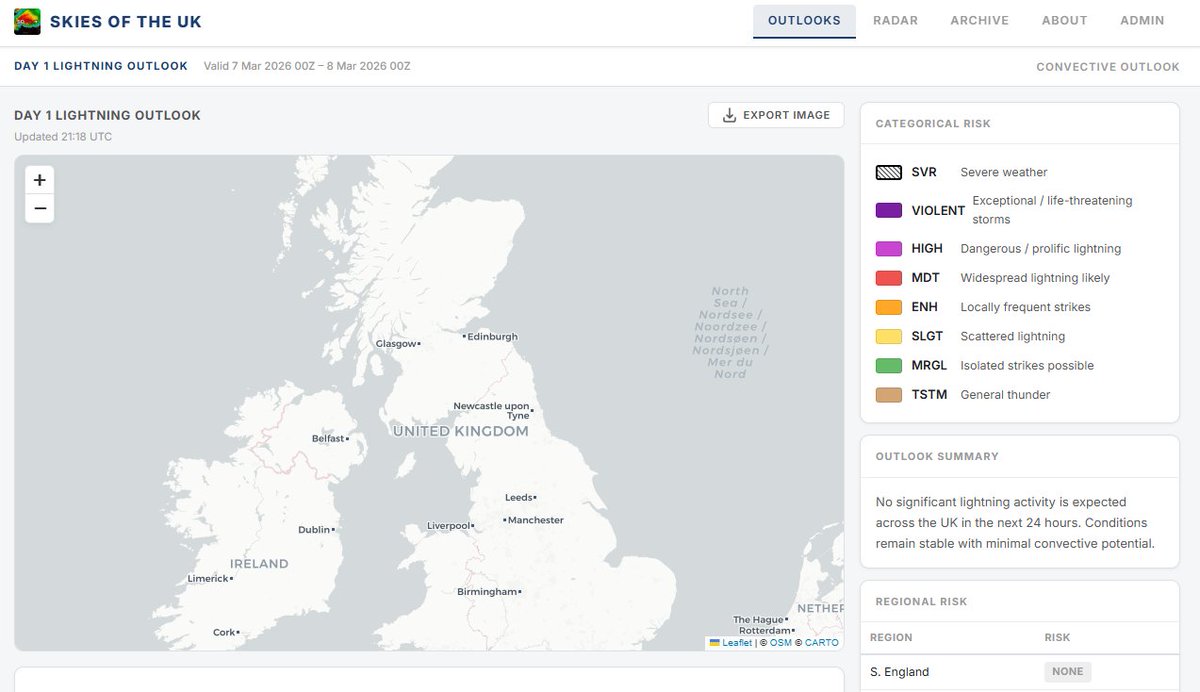Click the tan TSTM risk swatch
This screenshot has width=1200, height=692.
coord(889,395)
